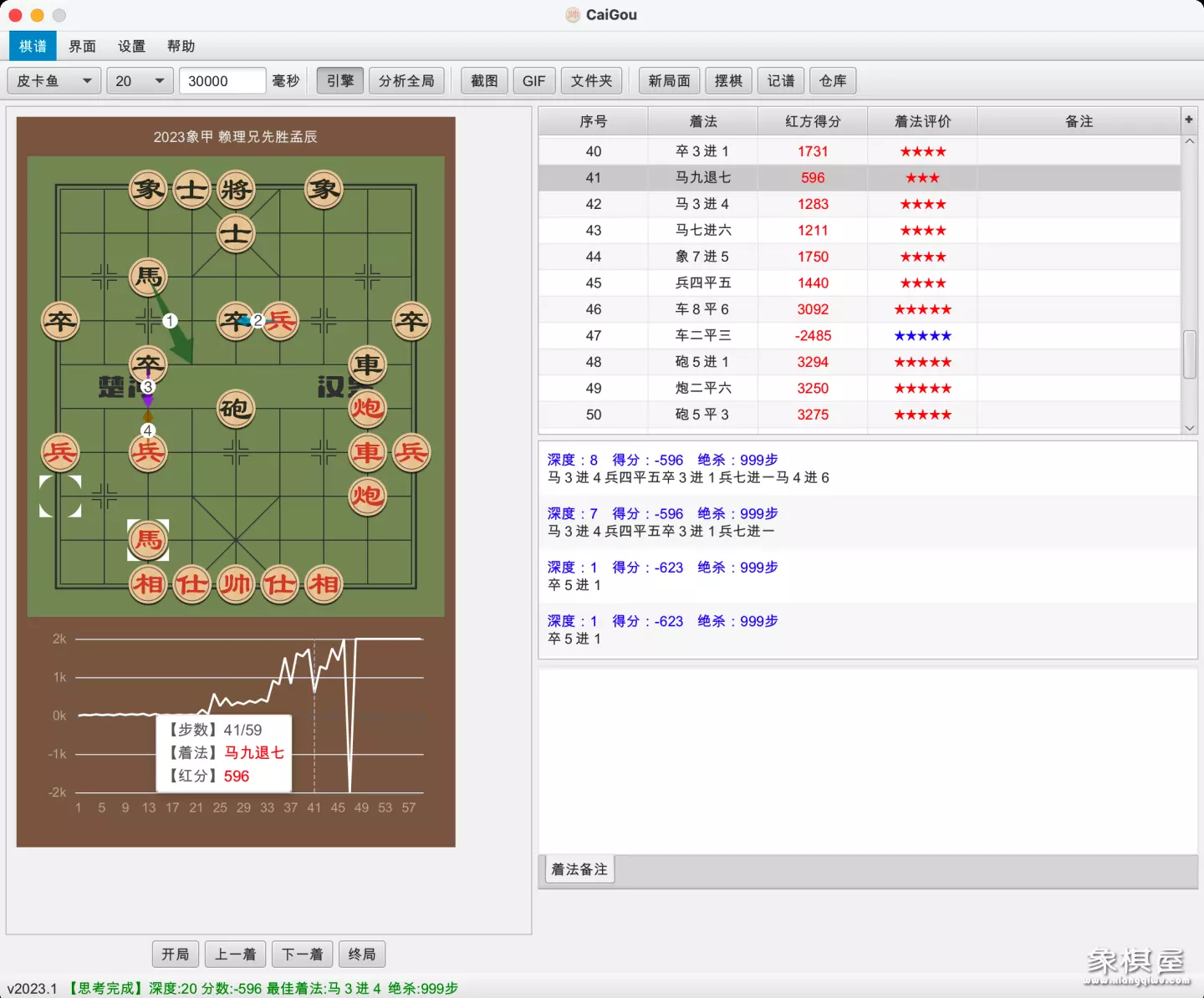Click the 红方得分 column header
Screen dimensions: 1204x998
click(813, 121)
